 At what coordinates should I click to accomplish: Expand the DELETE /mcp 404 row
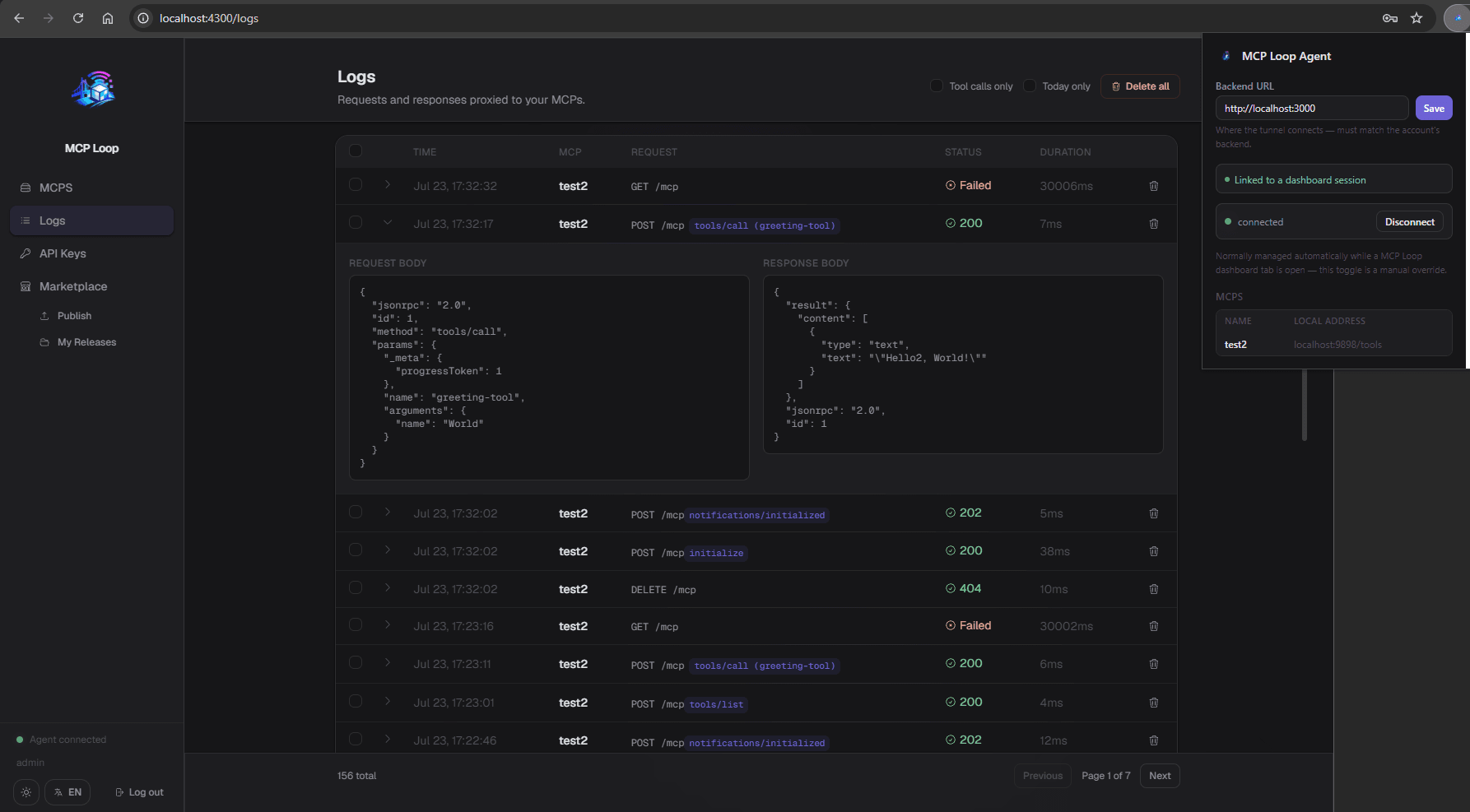tap(388, 587)
